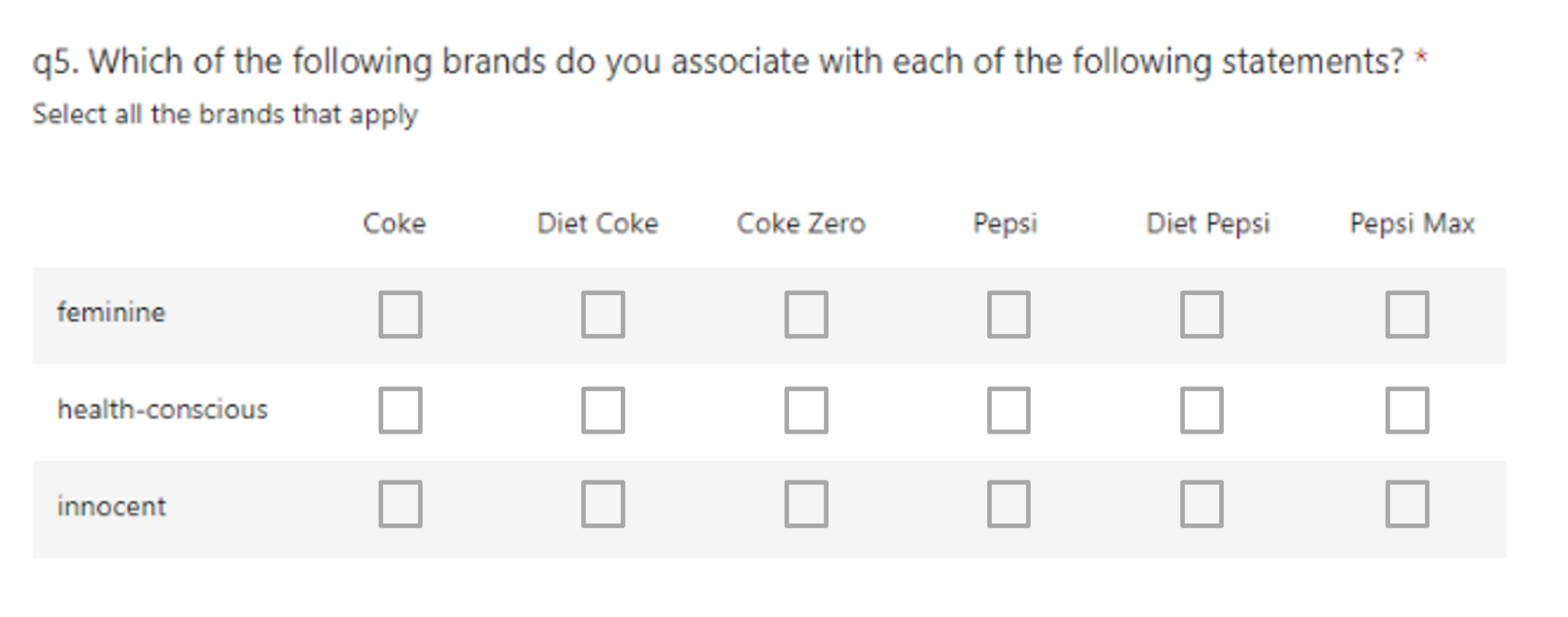Select Diet Pepsi for innocent
The width and height of the screenshot is (1568, 617).
pos(1202,504)
